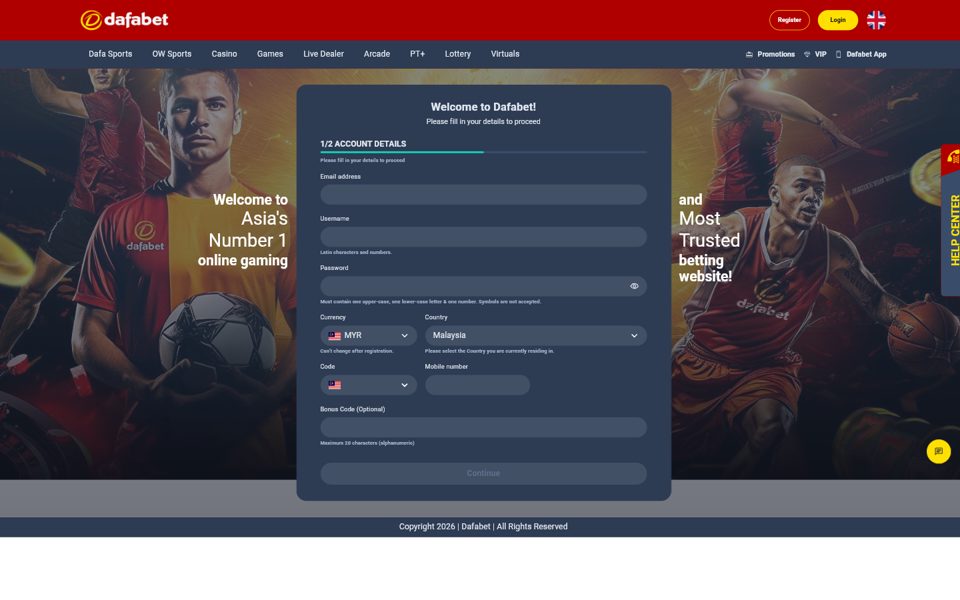This screenshot has width=960, height=600.
Task: Click the phone icon above Help Center
Action: [x=952, y=159]
